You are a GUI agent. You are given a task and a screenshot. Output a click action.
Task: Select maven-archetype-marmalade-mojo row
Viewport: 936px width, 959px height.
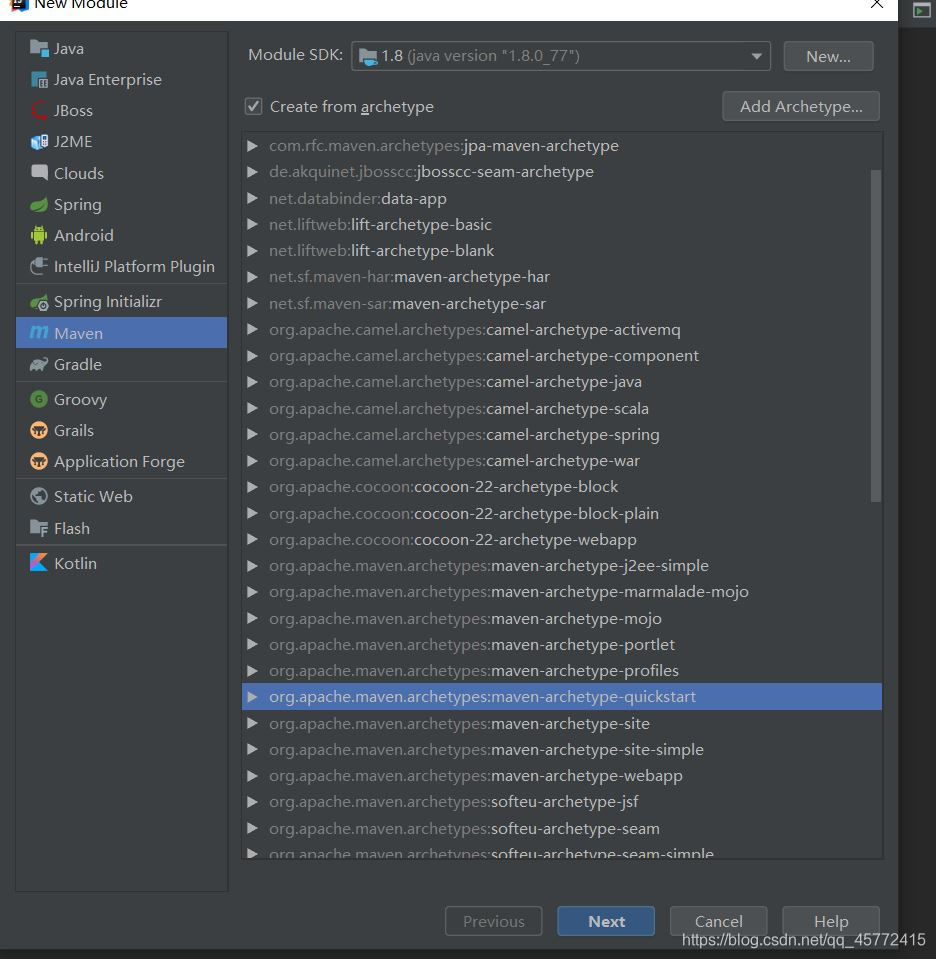coord(562,592)
